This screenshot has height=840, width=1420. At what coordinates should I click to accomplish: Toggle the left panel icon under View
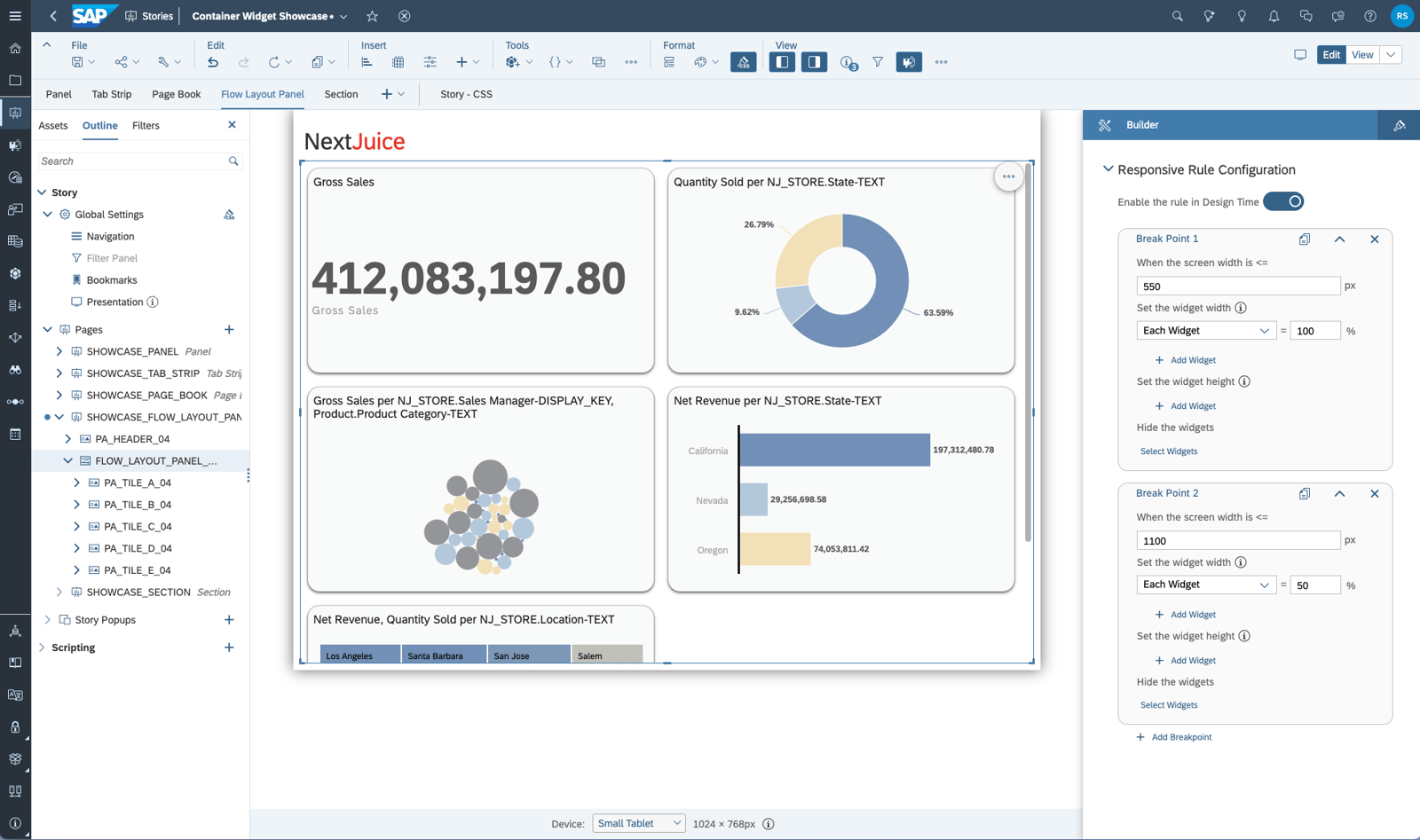pos(781,62)
